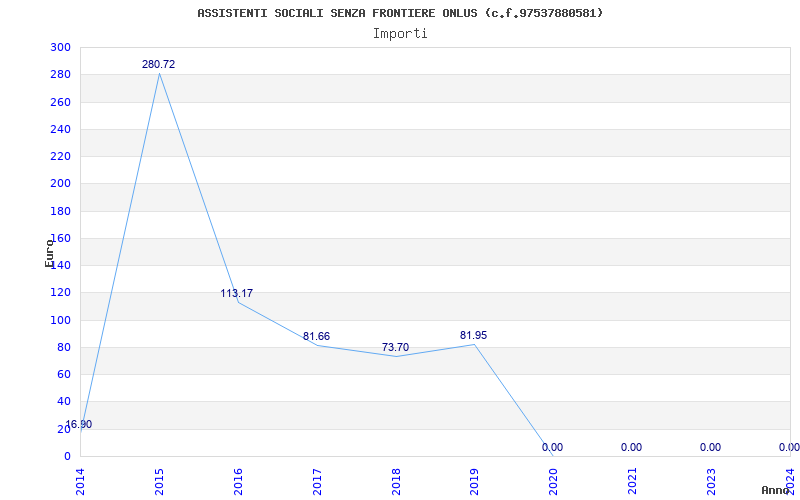
Task: Click the y-axis value 120
Action: (x=60, y=292)
